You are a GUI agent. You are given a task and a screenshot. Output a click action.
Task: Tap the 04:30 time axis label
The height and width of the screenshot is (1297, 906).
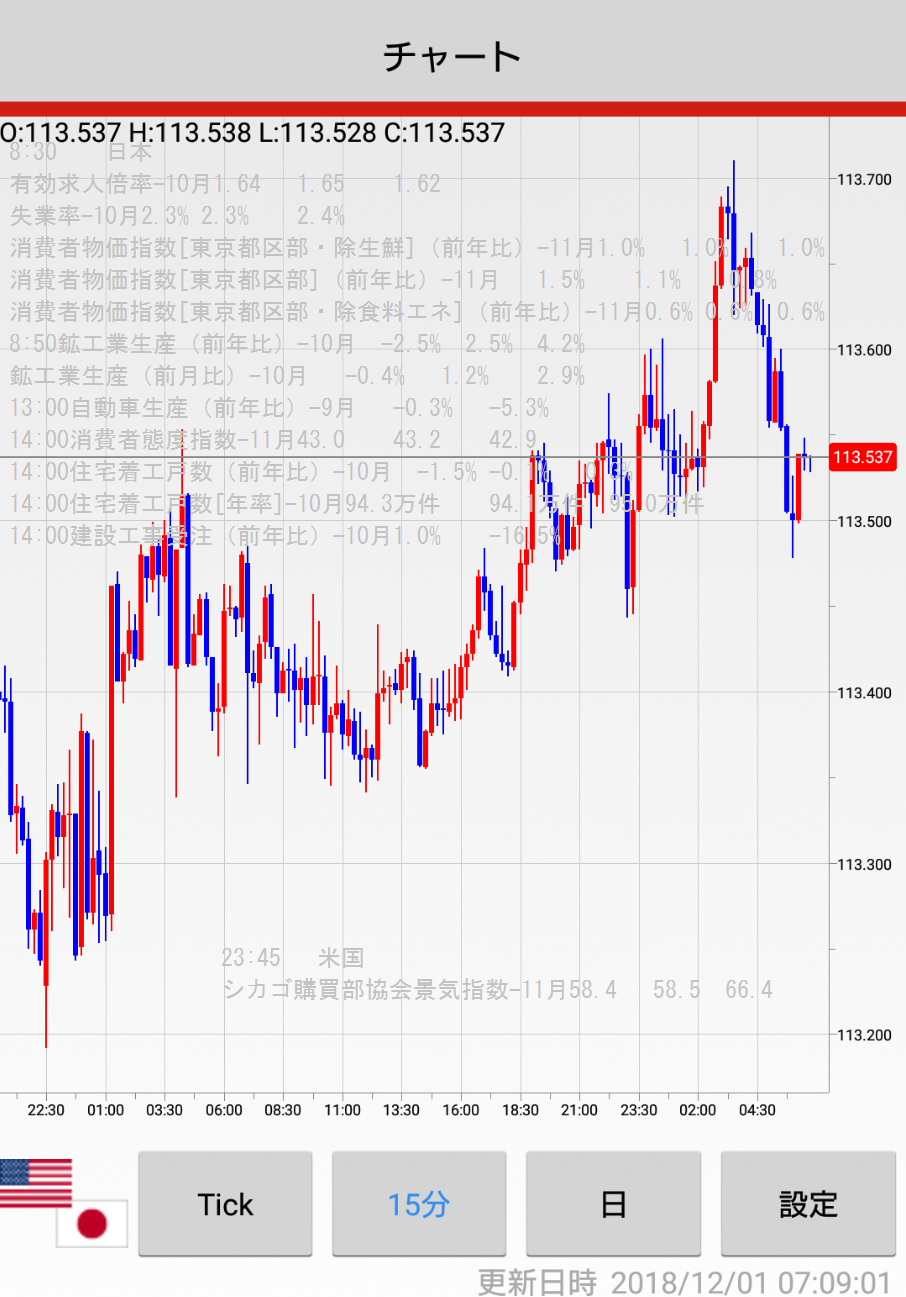(757, 1110)
